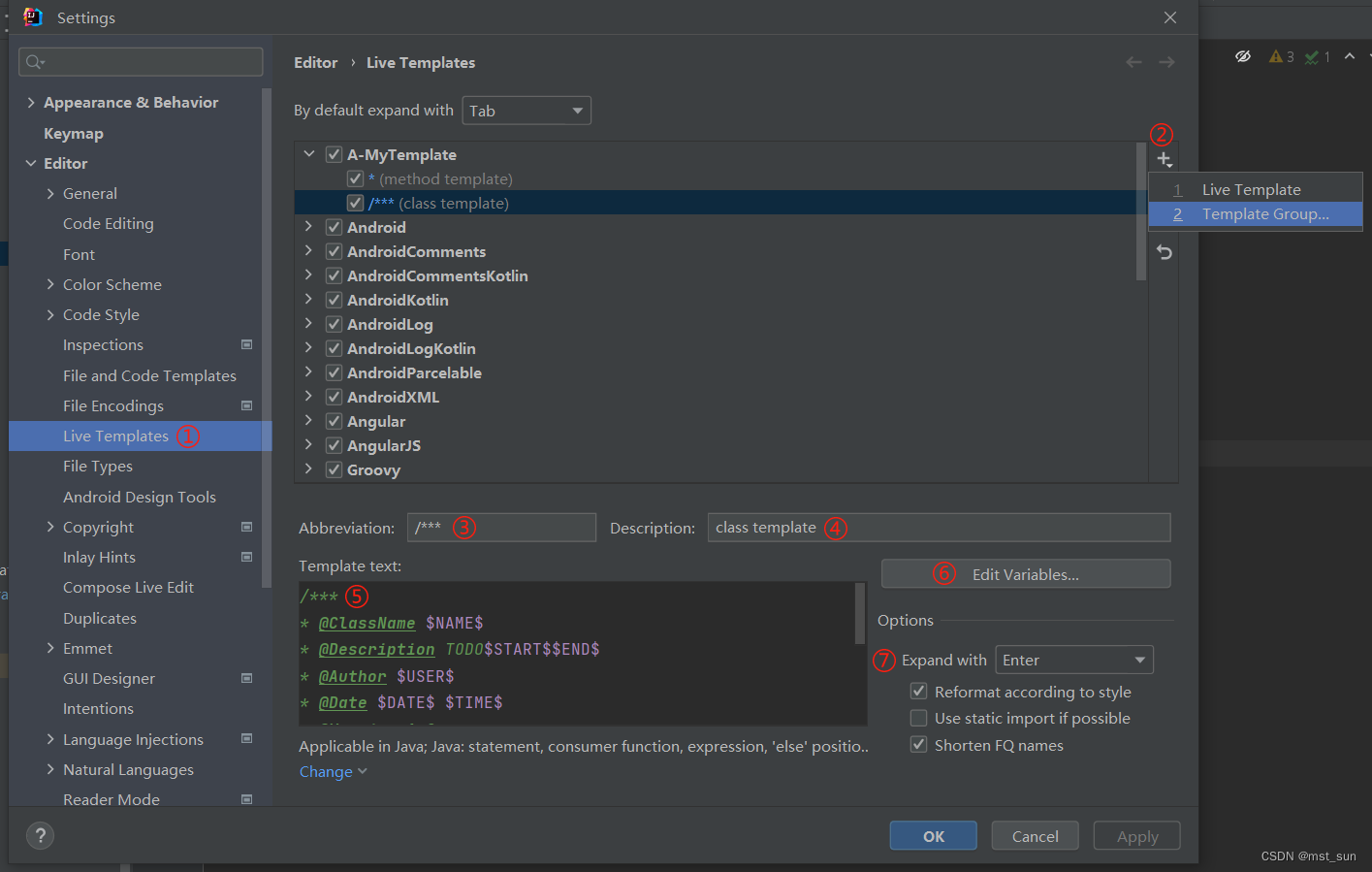Viewport: 1372px width, 872px height.
Task: Click the revert arrow icon beside template list
Action: pos(1165,252)
